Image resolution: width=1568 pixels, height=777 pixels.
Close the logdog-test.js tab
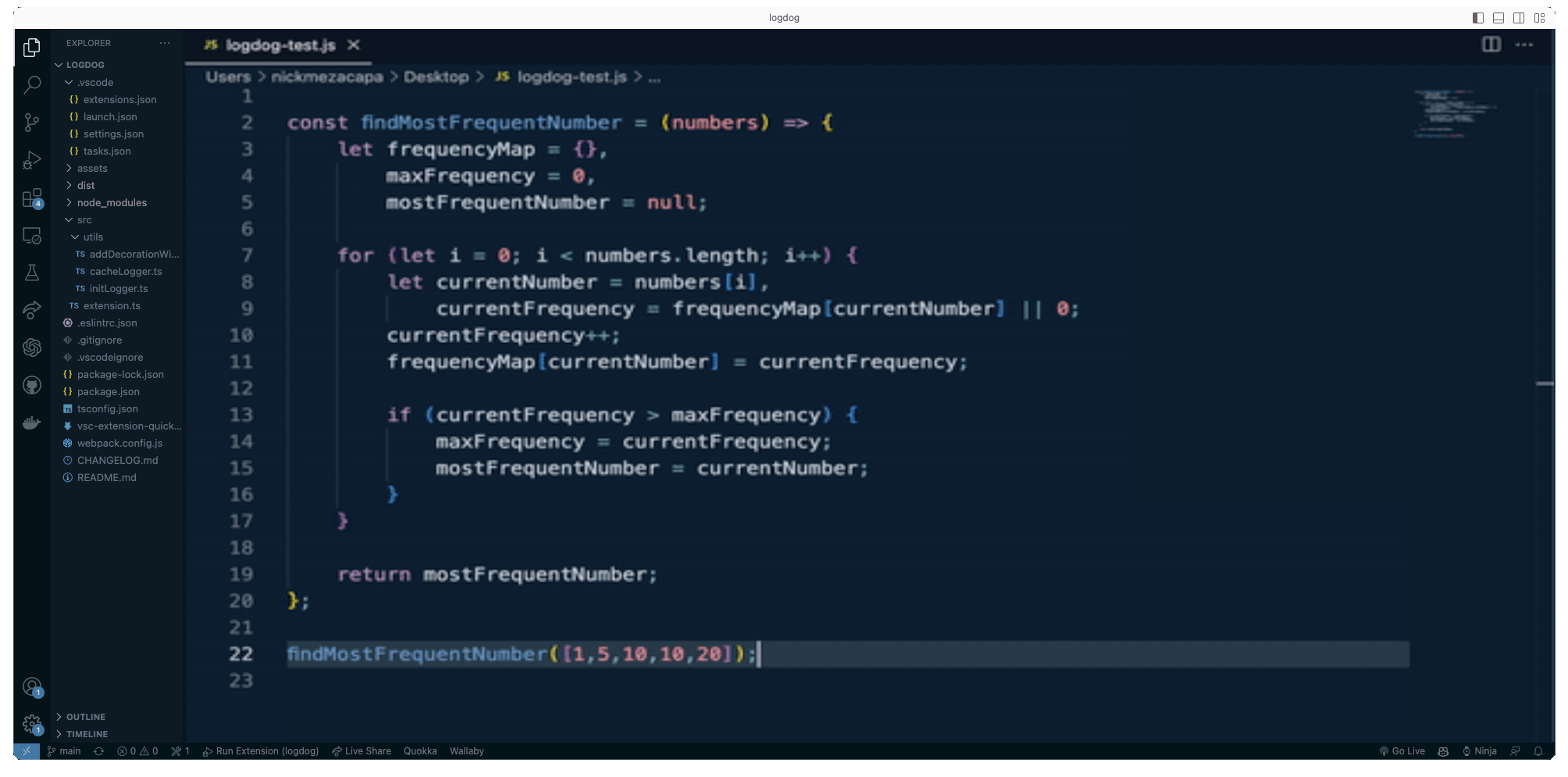click(x=354, y=45)
